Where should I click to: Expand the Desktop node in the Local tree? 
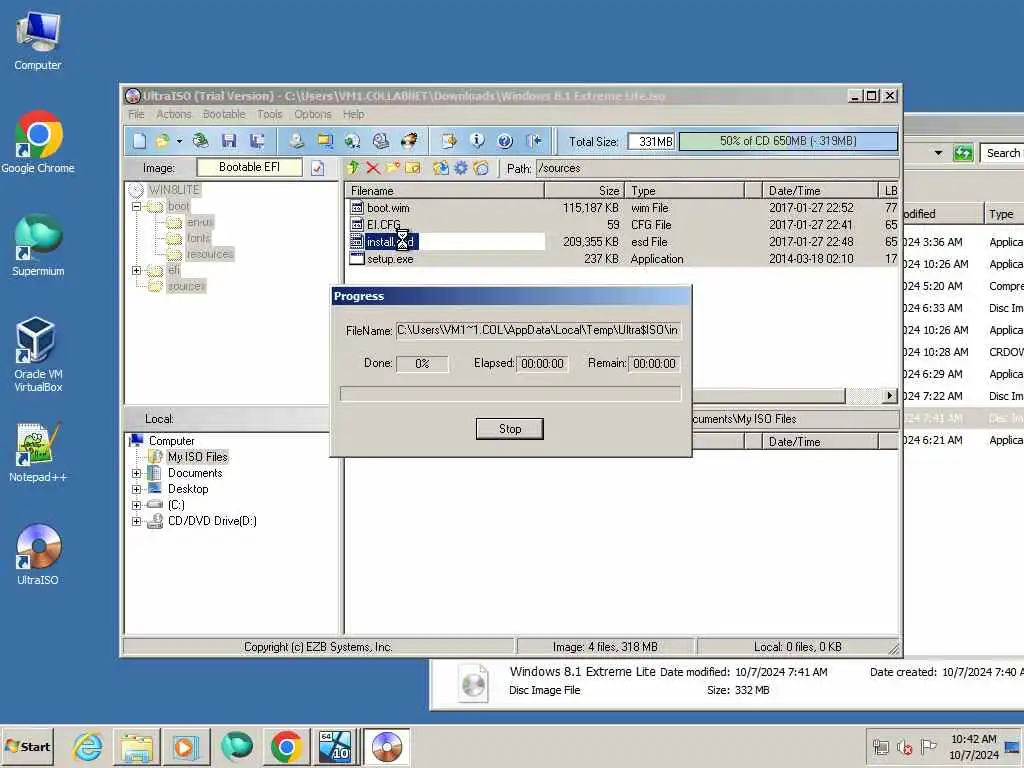pyautogui.click(x=136, y=489)
